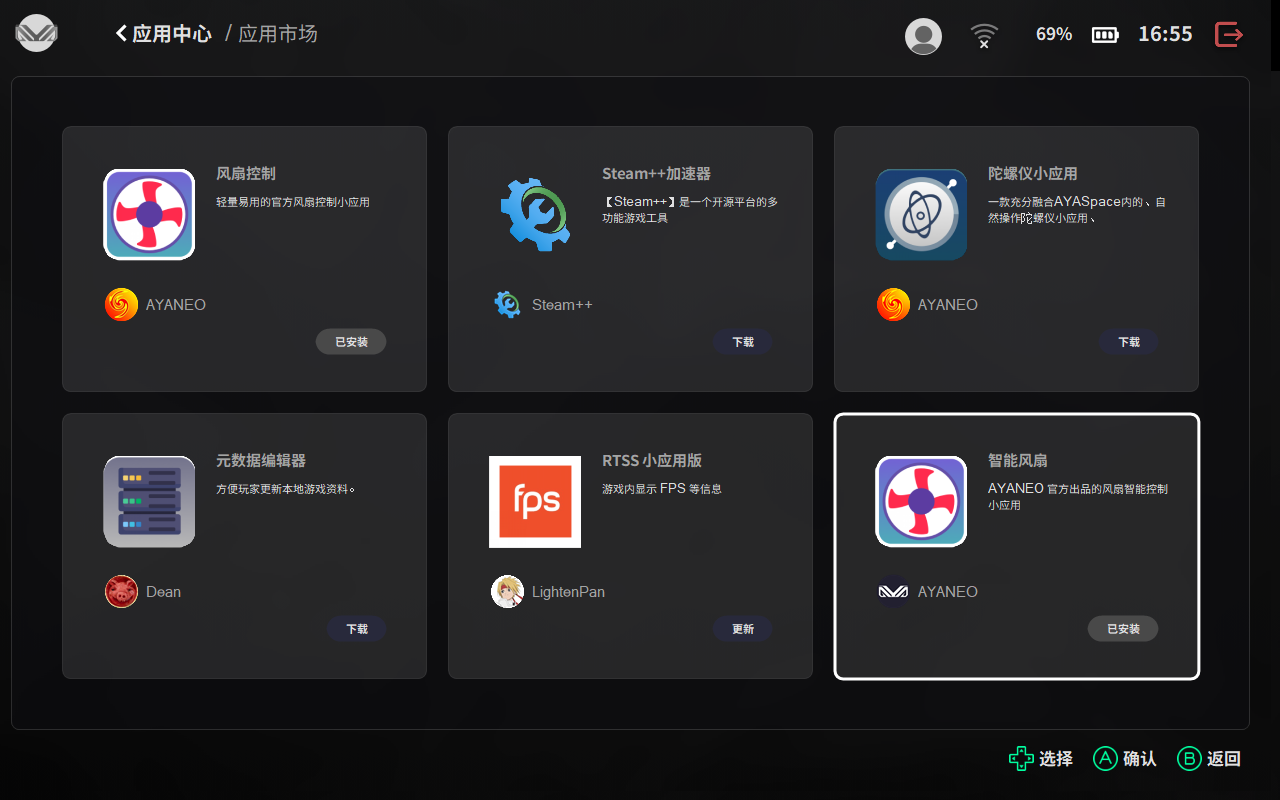The width and height of the screenshot is (1280, 800).
Task: Click the 确认 label at bottom
Action: pyautogui.click(x=1140, y=759)
